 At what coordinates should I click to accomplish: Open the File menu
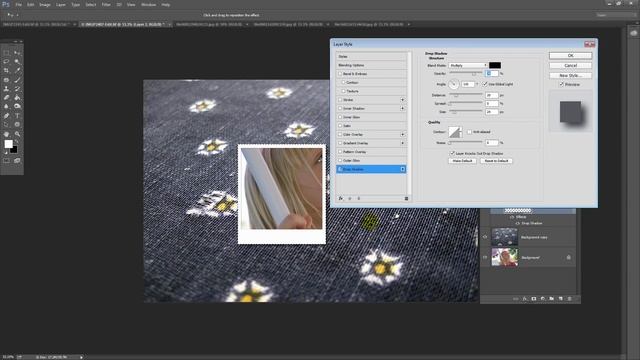pyautogui.click(x=18, y=5)
